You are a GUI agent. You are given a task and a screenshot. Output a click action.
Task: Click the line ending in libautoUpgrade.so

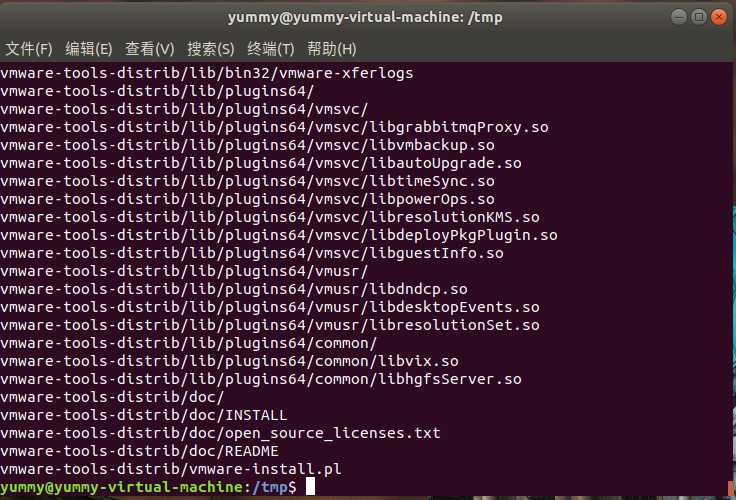tap(261, 163)
